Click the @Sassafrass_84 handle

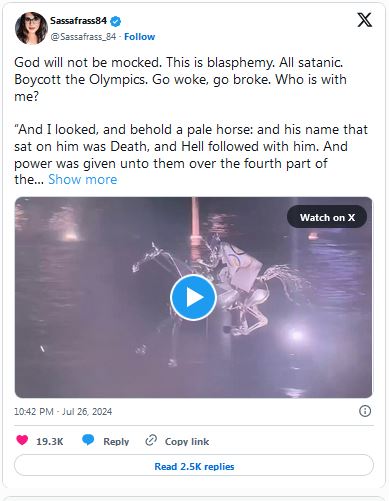(83, 37)
